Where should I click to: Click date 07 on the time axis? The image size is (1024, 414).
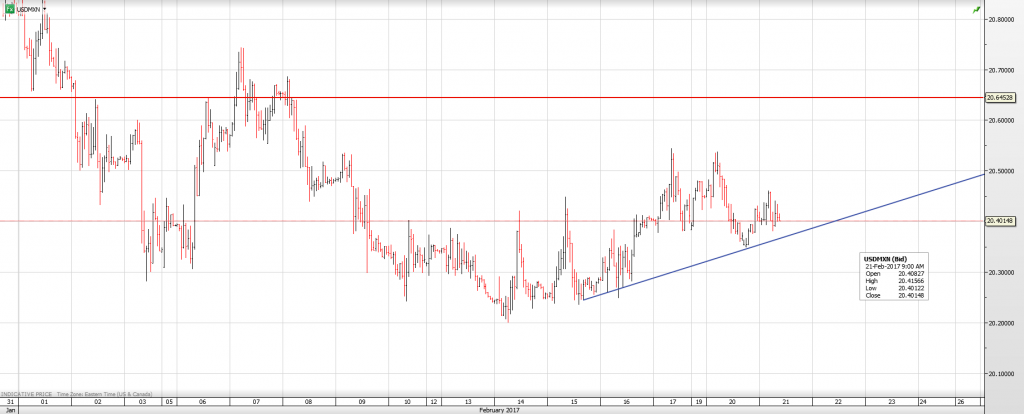coord(257,402)
